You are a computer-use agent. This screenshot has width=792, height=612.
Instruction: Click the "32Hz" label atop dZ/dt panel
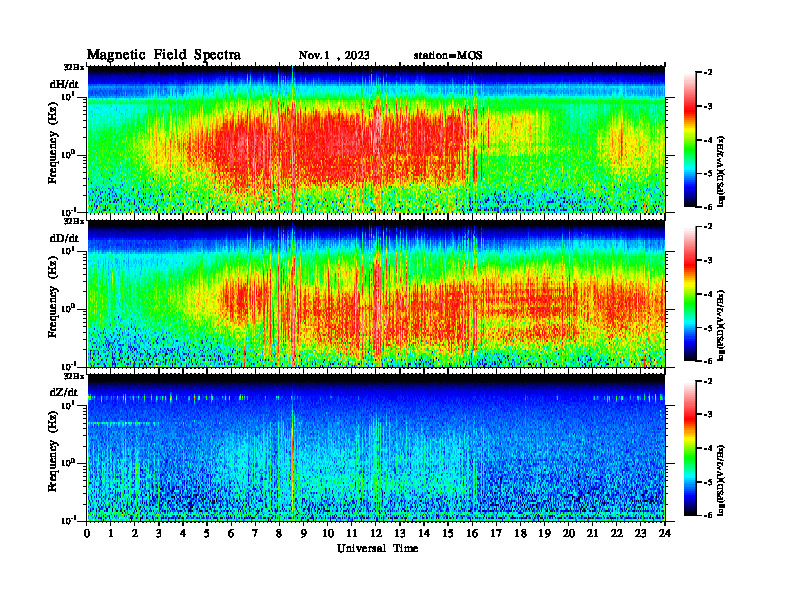[74, 376]
